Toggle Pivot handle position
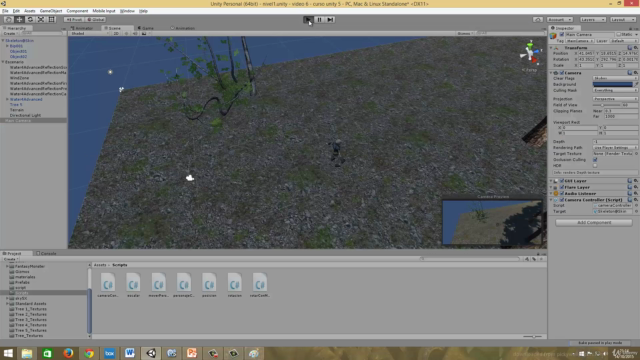This screenshot has height=360, width=640. click(x=74, y=19)
